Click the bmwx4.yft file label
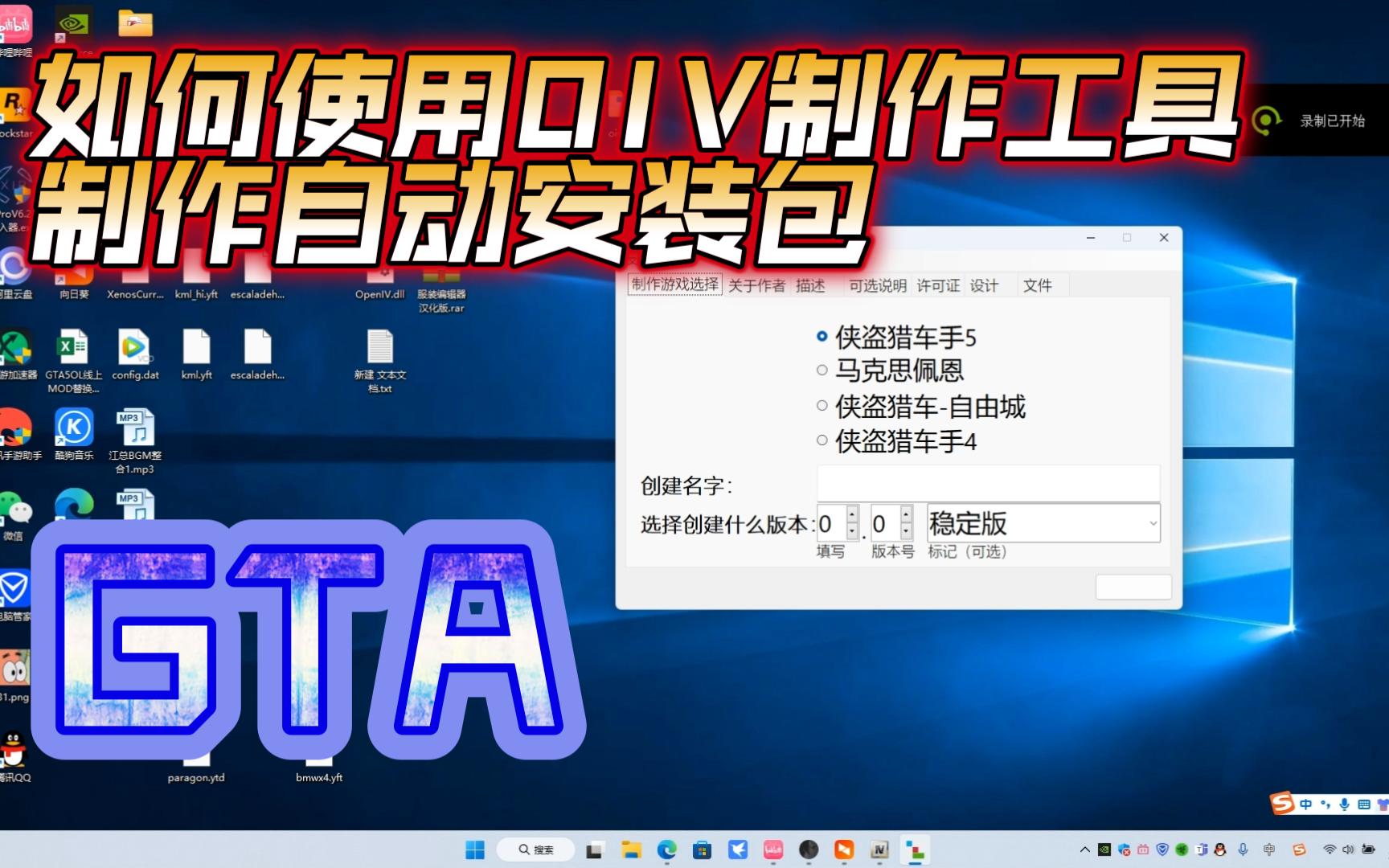This screenshot has width=1389, height=868. pyautogui.click(x=319, y=777)
